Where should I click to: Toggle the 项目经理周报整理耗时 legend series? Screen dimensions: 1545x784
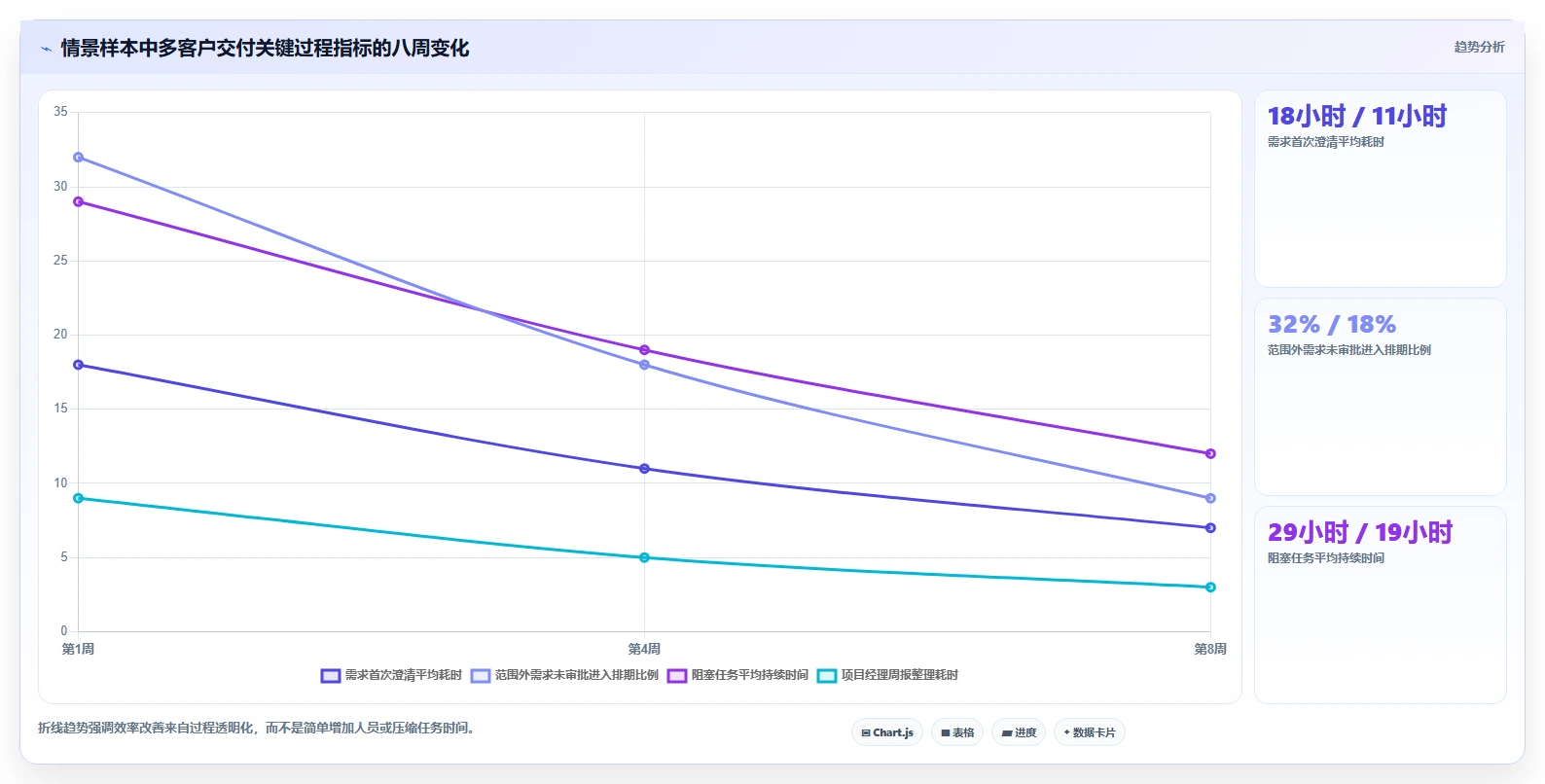click(887, 675)
